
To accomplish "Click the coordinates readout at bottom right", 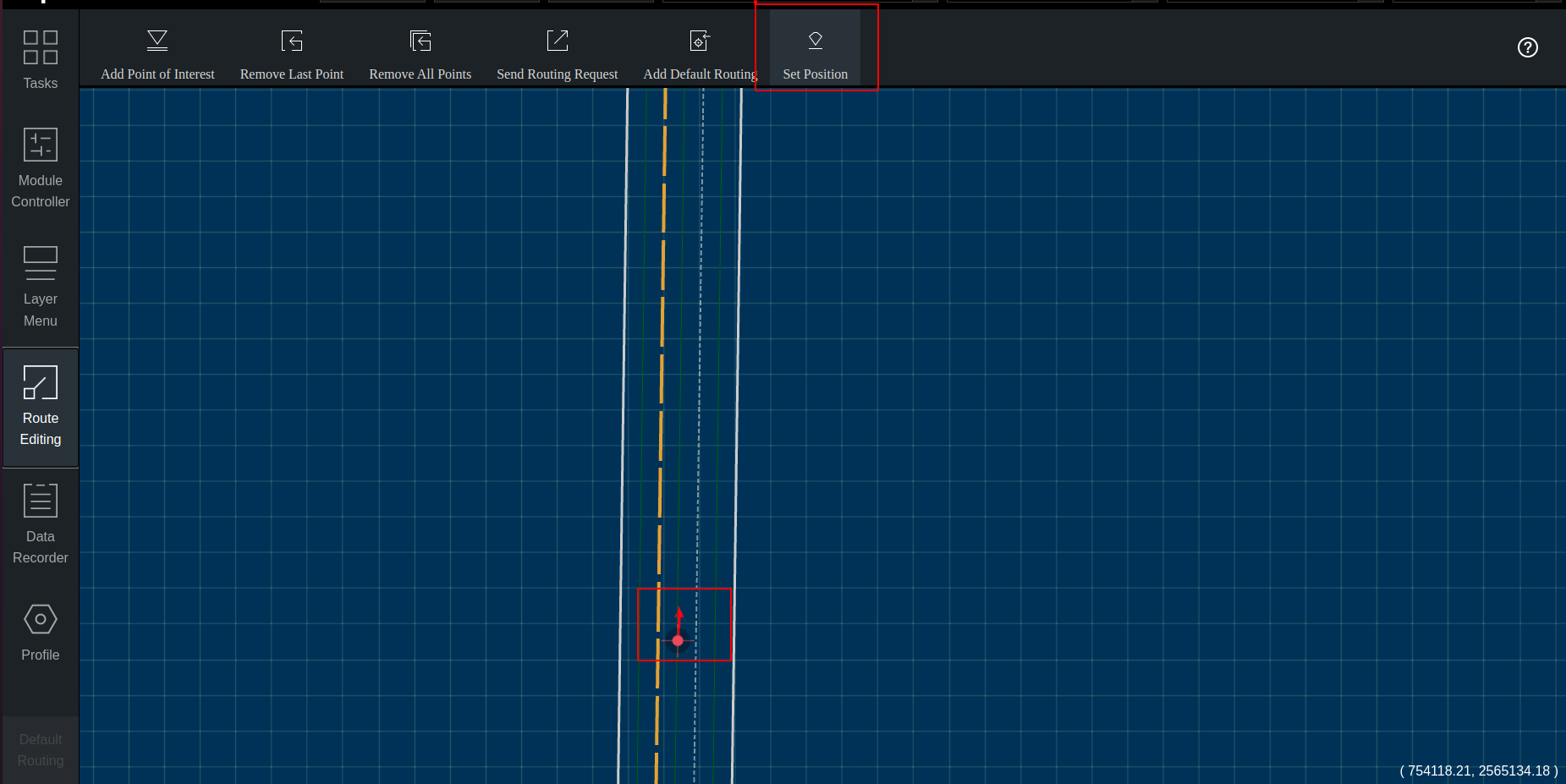I will (x=1479, y=770).
